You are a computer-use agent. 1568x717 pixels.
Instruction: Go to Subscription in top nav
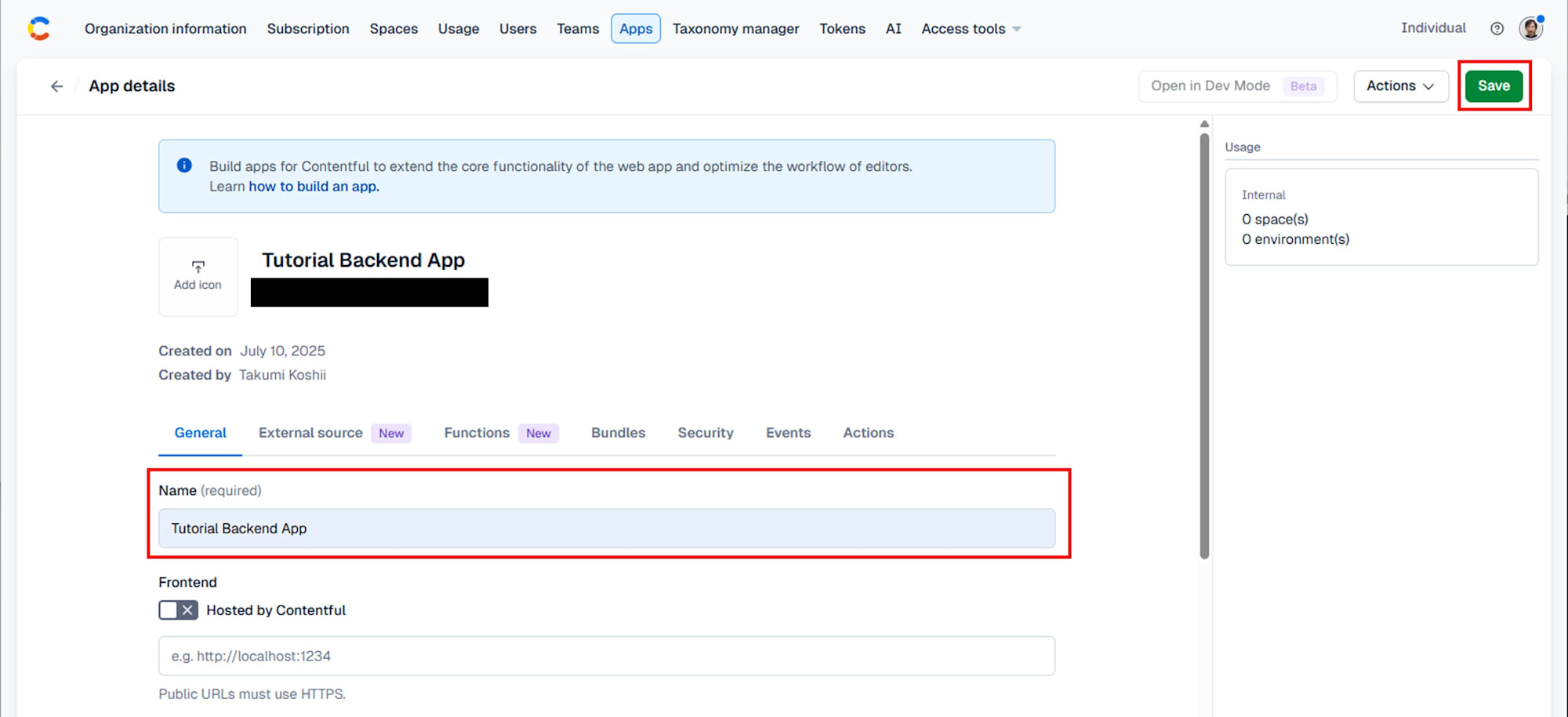coord(308,29)
